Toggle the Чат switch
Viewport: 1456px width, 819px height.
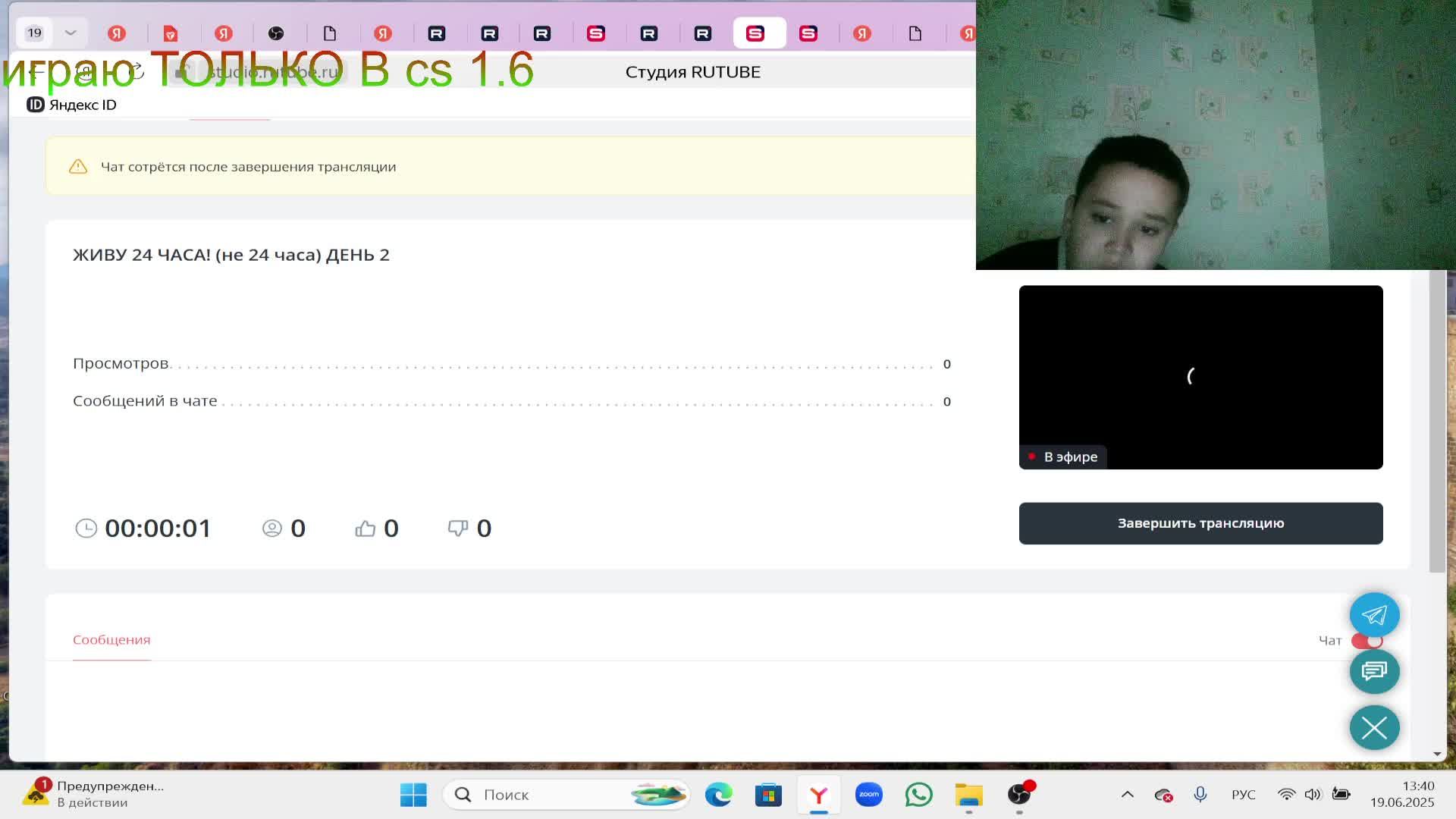point(1367,642)
